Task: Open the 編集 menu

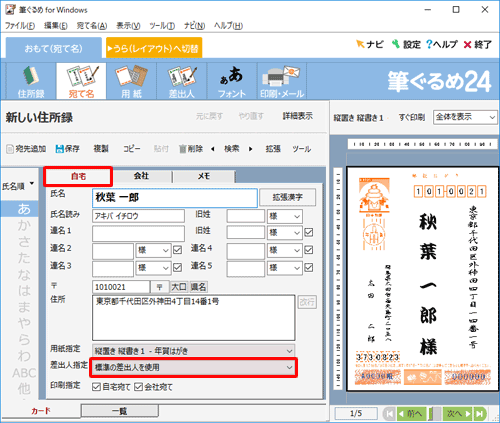Action: (x=56, y=26)
